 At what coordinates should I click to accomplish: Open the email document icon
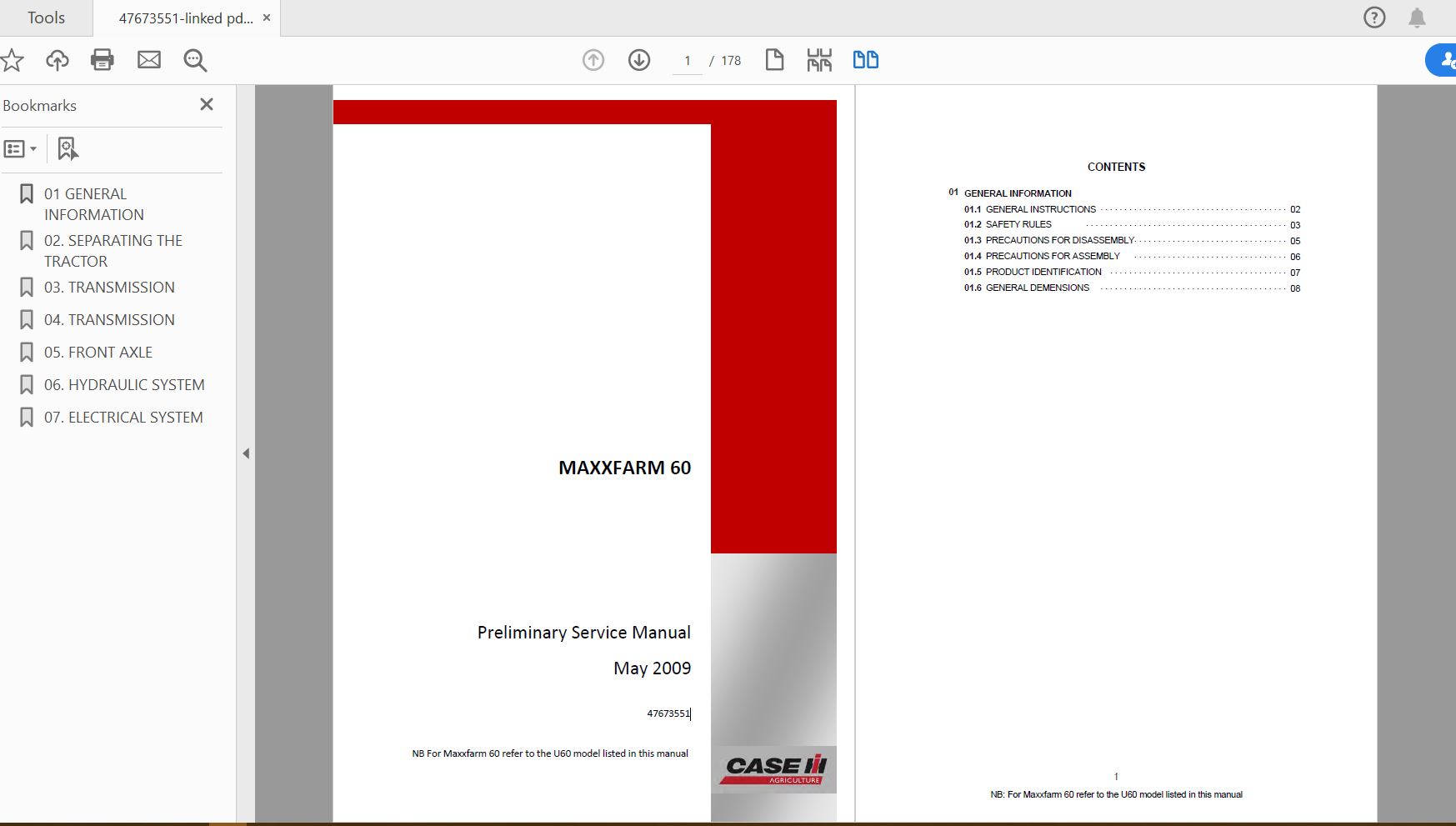tap(150, 59)
